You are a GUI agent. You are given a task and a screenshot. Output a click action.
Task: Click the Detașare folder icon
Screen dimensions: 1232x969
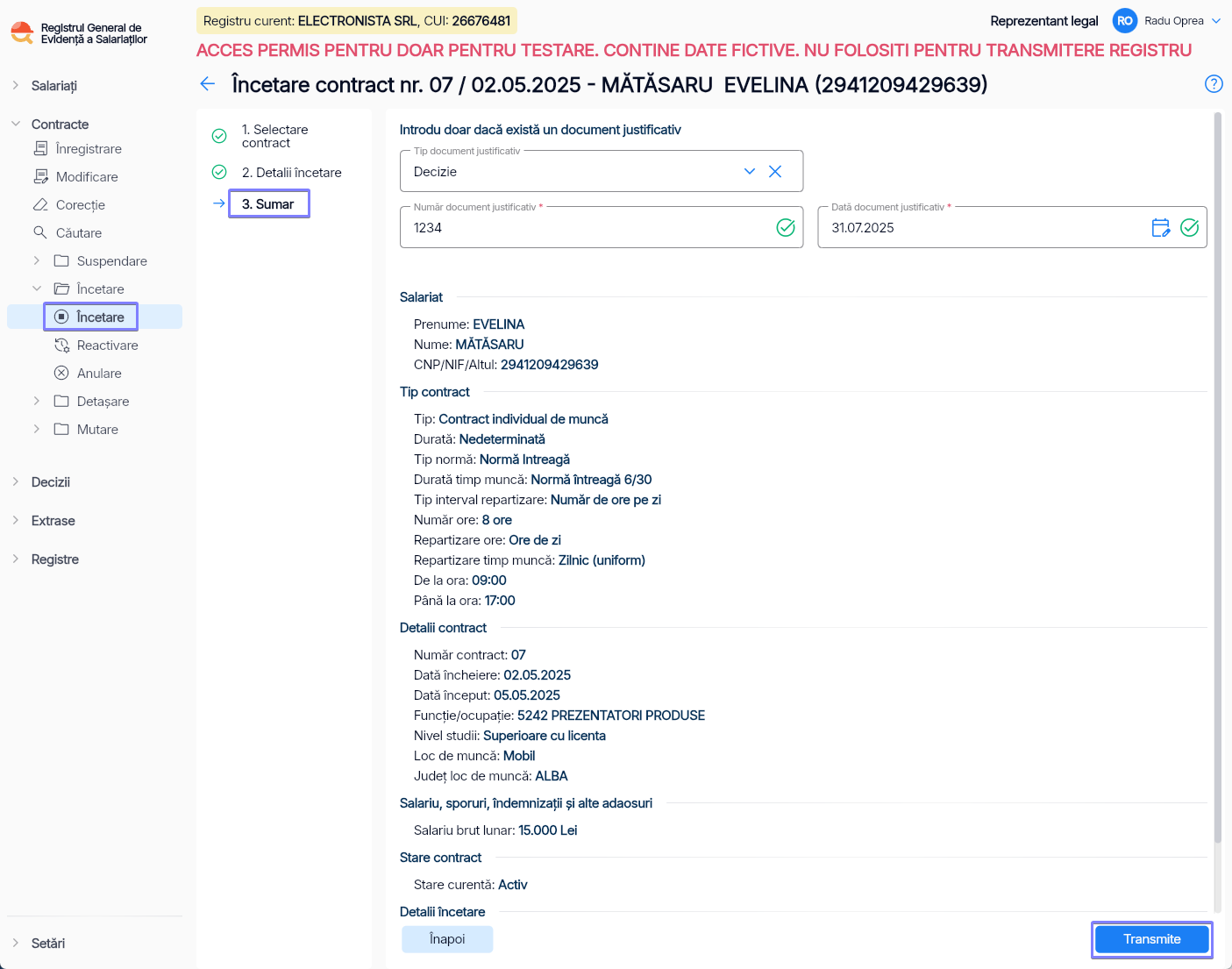(x=61, y=401)
